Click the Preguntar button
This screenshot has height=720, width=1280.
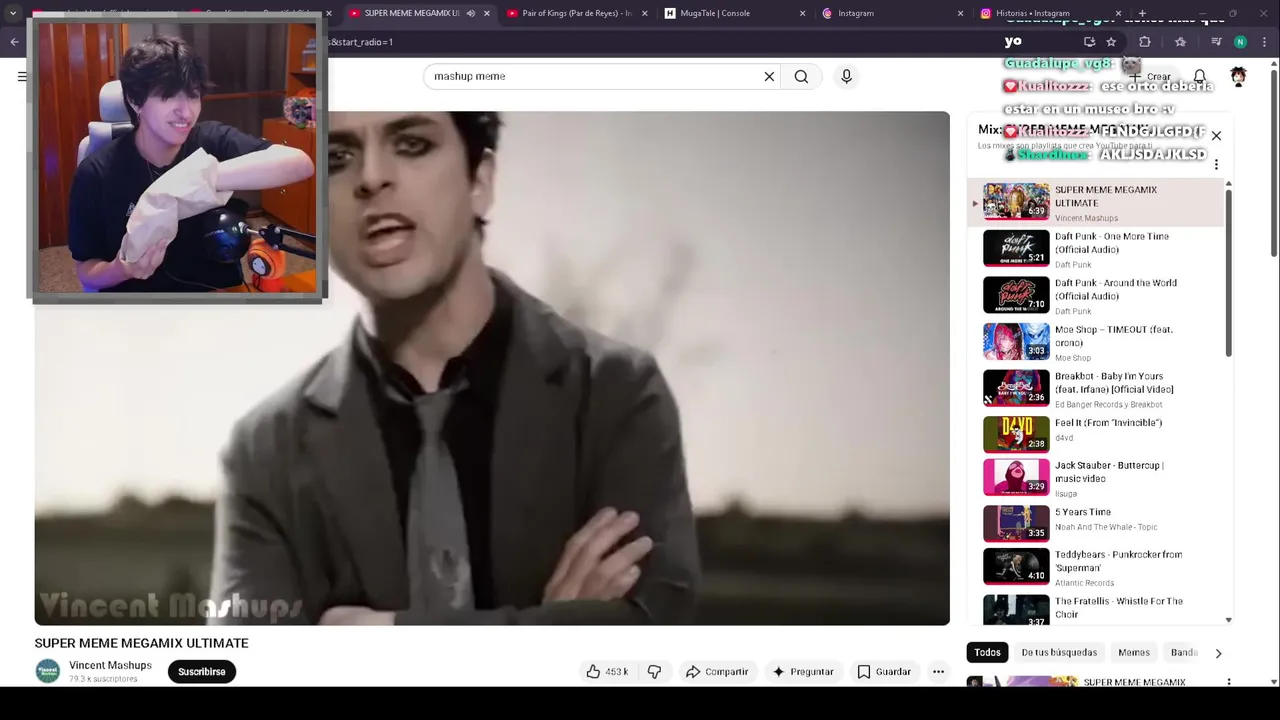tap(803, 672)
